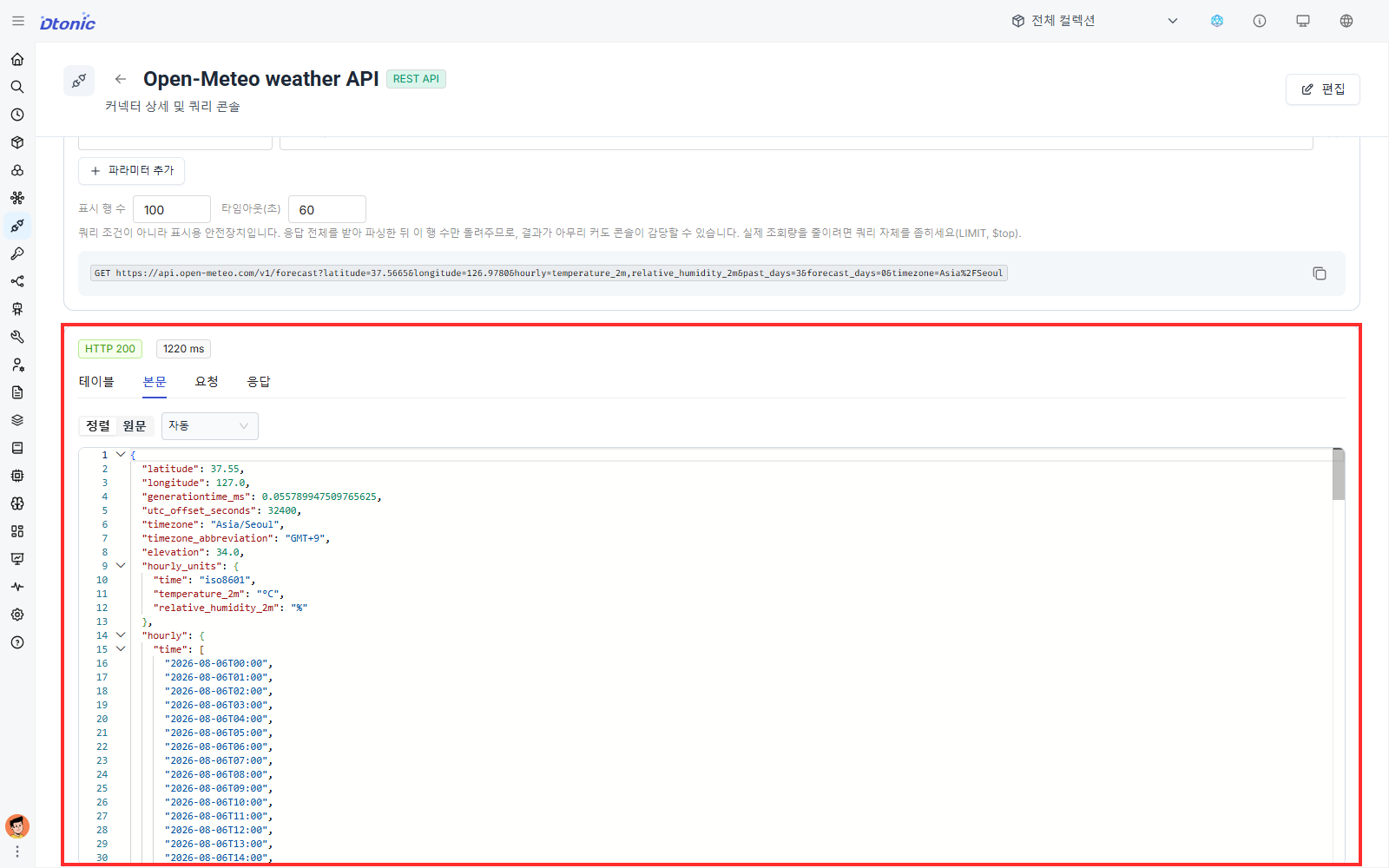Image resolution: width=1389 pixels, height=868 pixels.
Task: Switch to the 요청 tab
Action: [207, 382]
